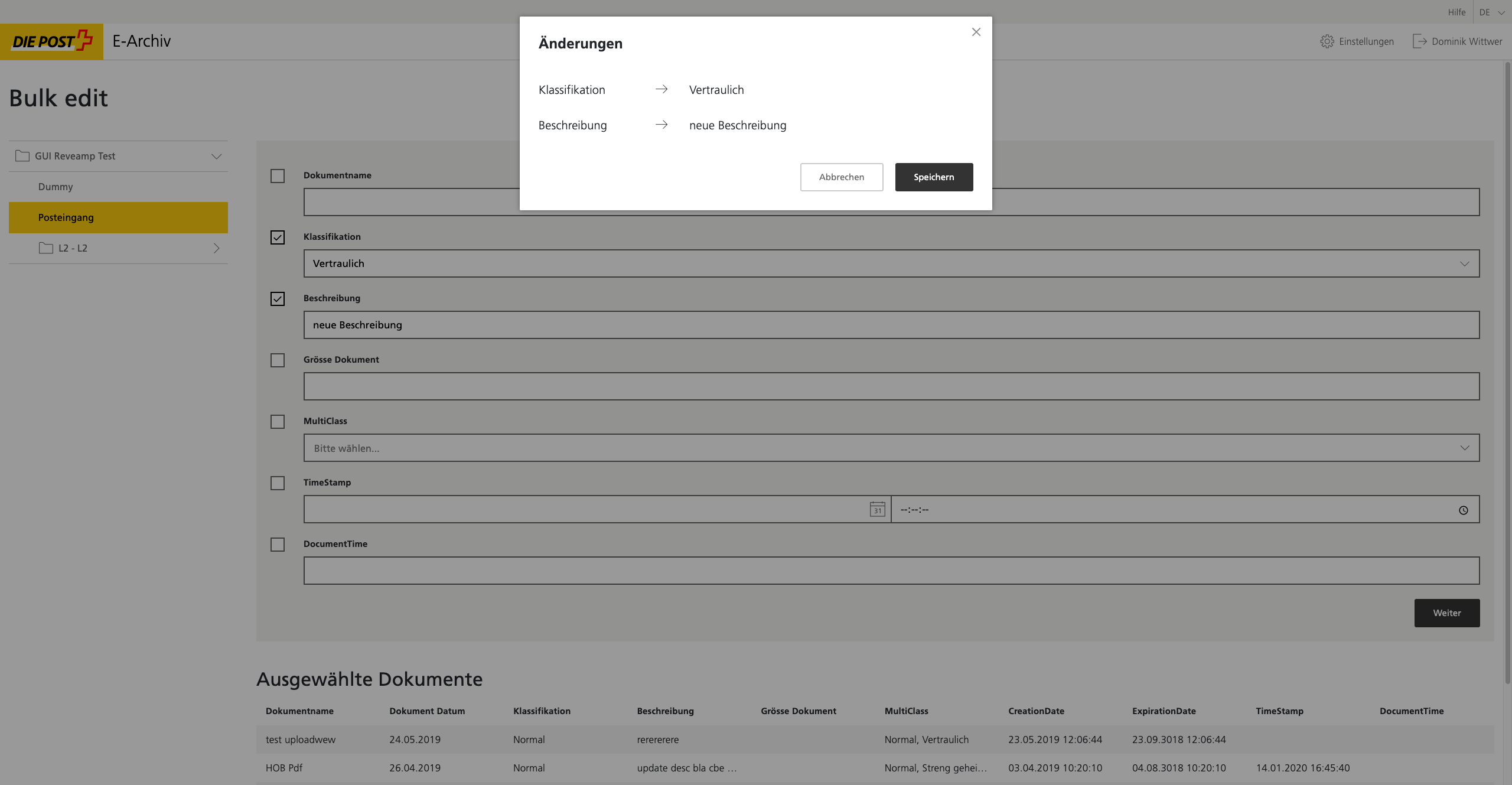
Task: Open the Klassifikation Vertraulich dropdown
Action: [x=891, y=263]
